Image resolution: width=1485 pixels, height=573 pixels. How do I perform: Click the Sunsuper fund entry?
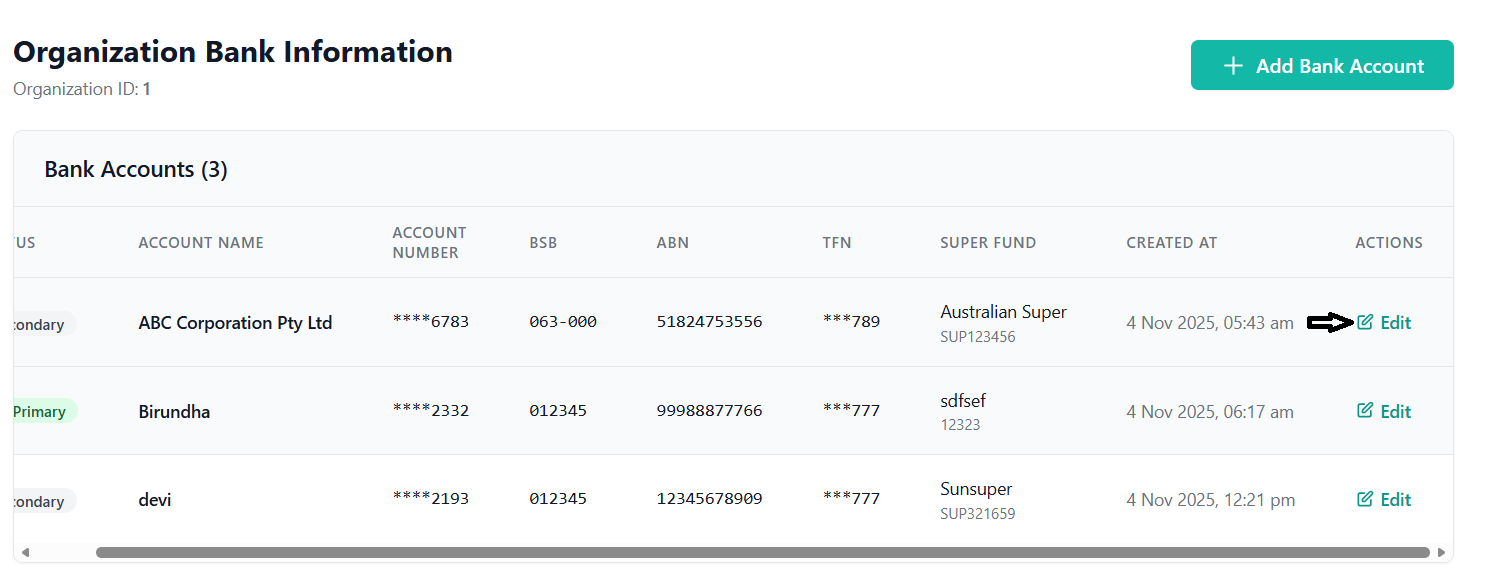click(976, 489)
